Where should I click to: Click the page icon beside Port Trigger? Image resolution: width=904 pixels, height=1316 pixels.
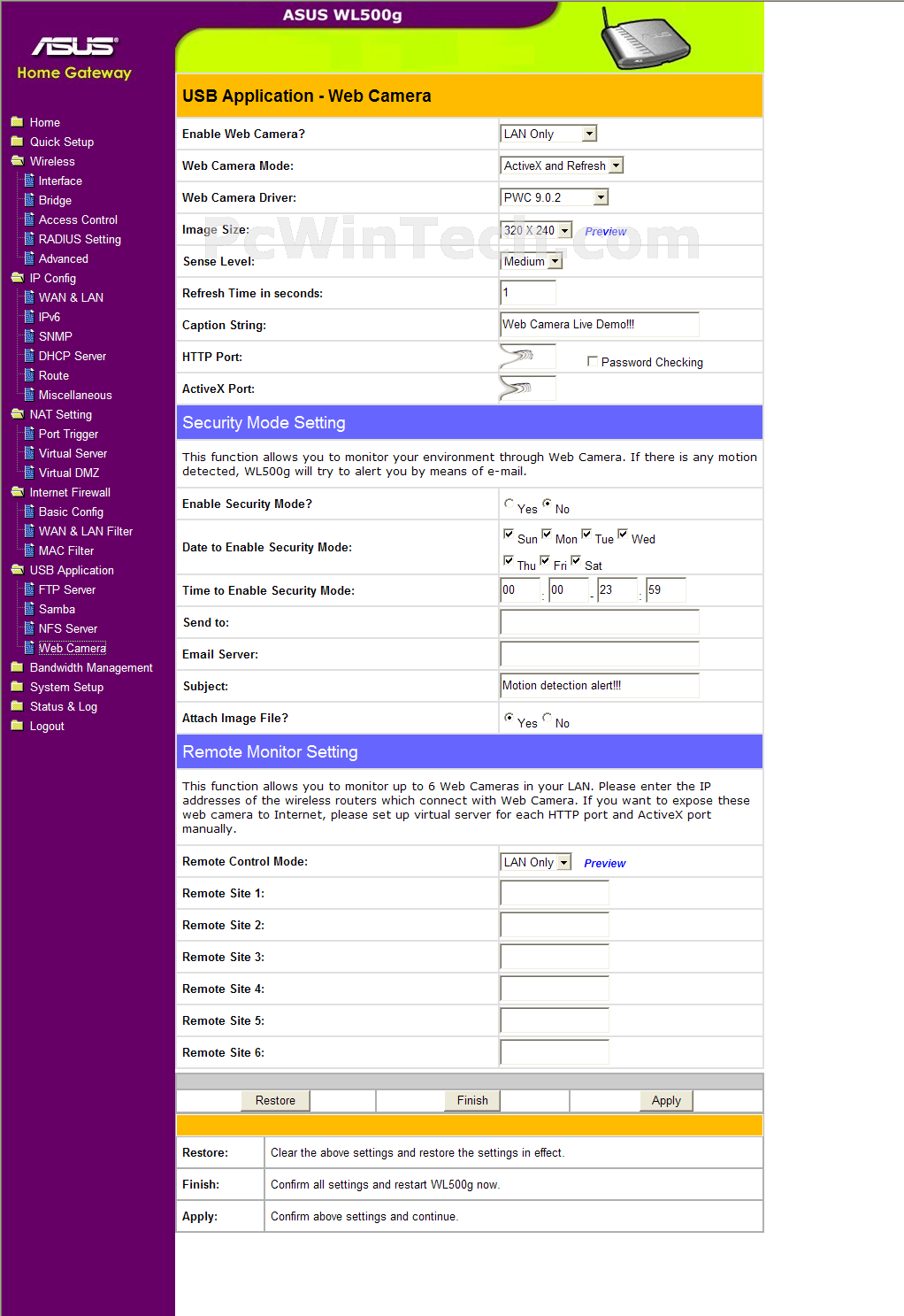[x=29, y=434]
